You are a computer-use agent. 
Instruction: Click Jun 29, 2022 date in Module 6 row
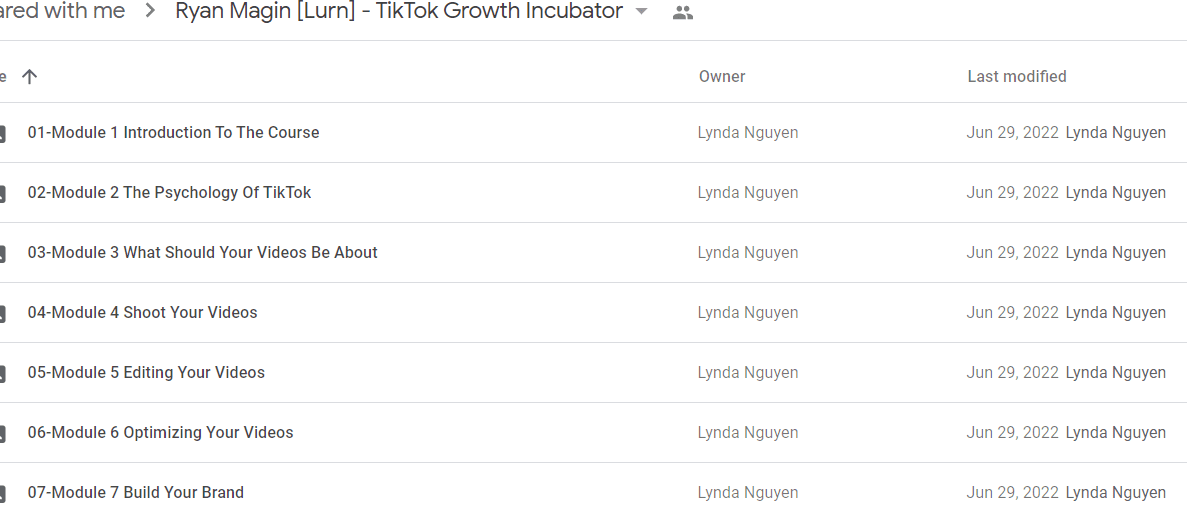tap(1012, 432)
